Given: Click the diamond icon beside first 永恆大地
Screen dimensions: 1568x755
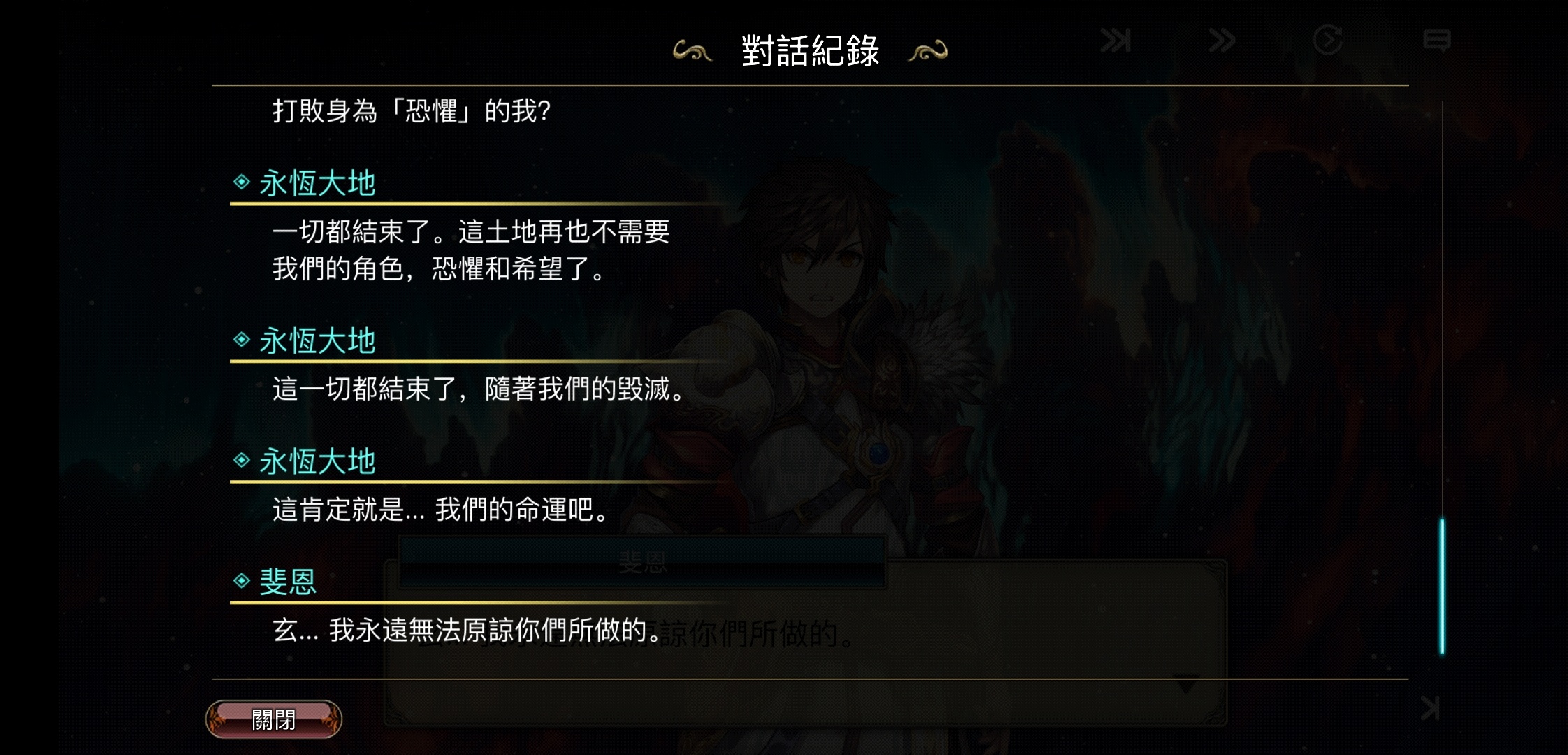Looking at the screenshot, I should click(x=242, y=182).
